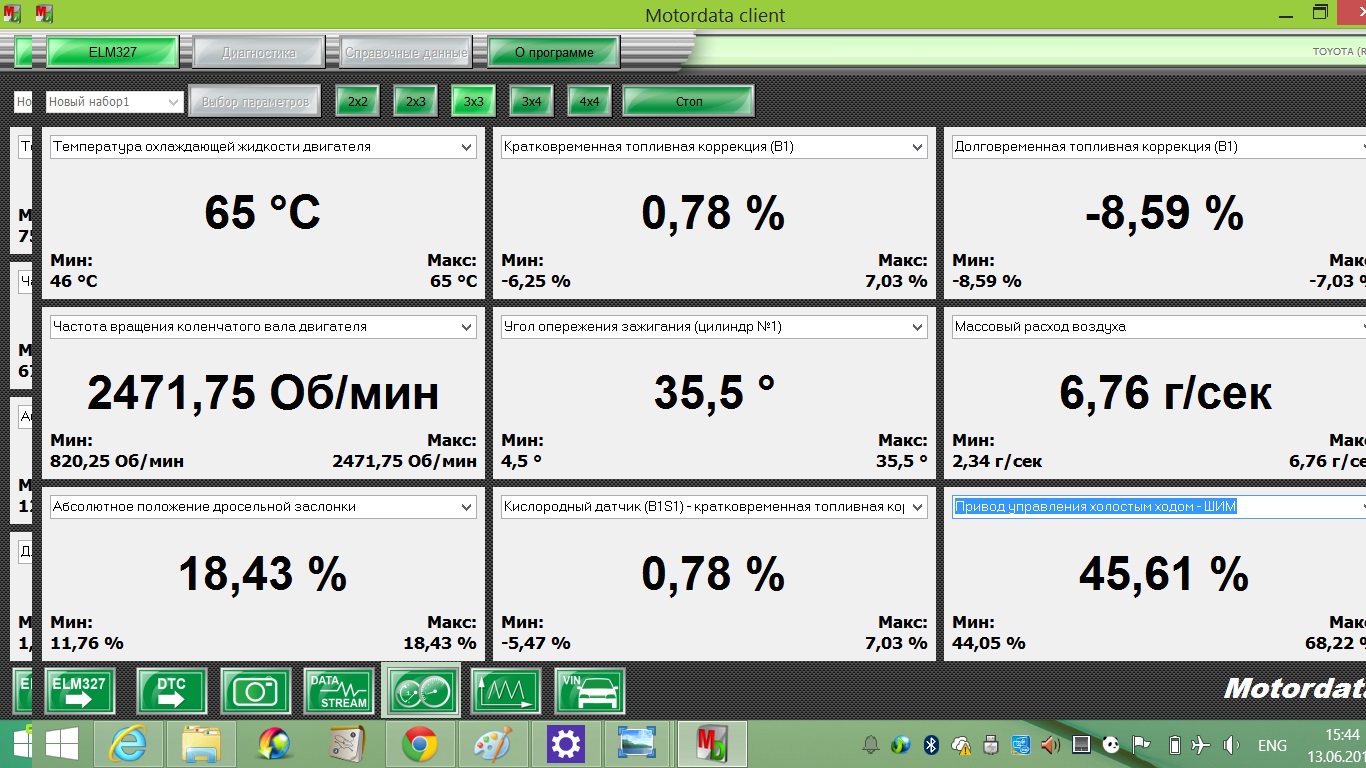The height and width of the screenshot is (768, 1366).
Task: Open File Explorer from the taskbar
Action: pos(202,745)
